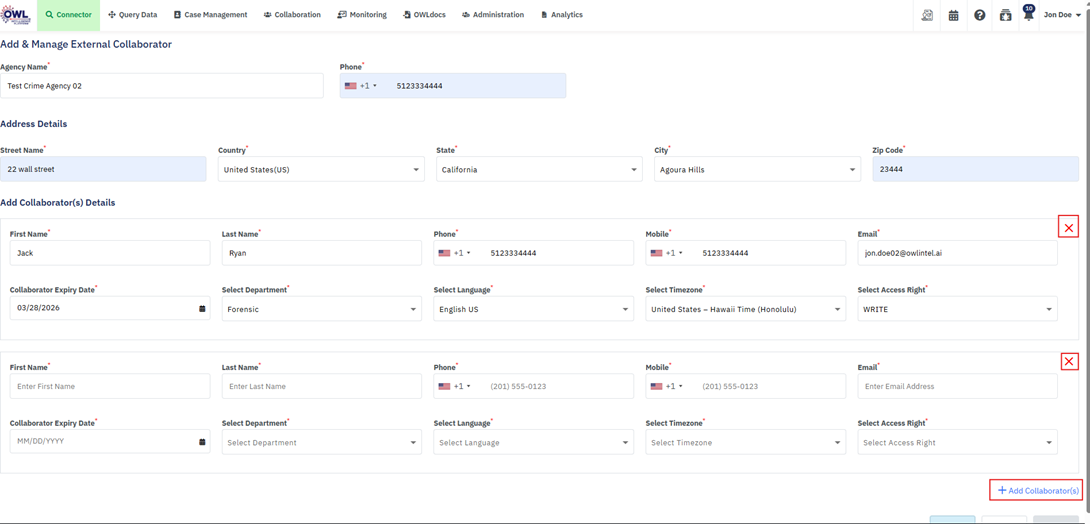
Task: Open the calendar icon in top bar
Action: coord(953,15)
